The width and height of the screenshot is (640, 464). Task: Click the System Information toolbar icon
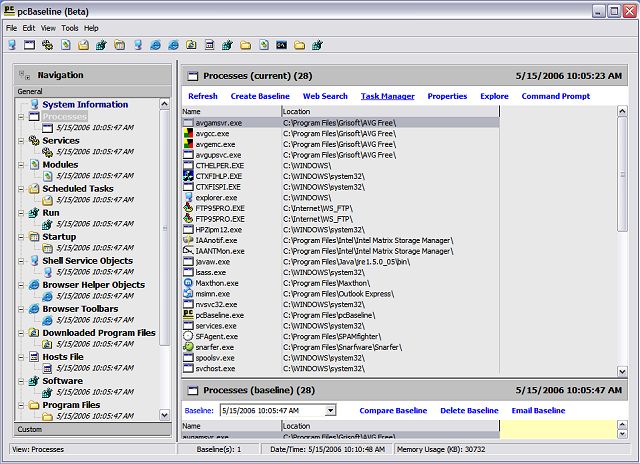click(x=11, y=46)
